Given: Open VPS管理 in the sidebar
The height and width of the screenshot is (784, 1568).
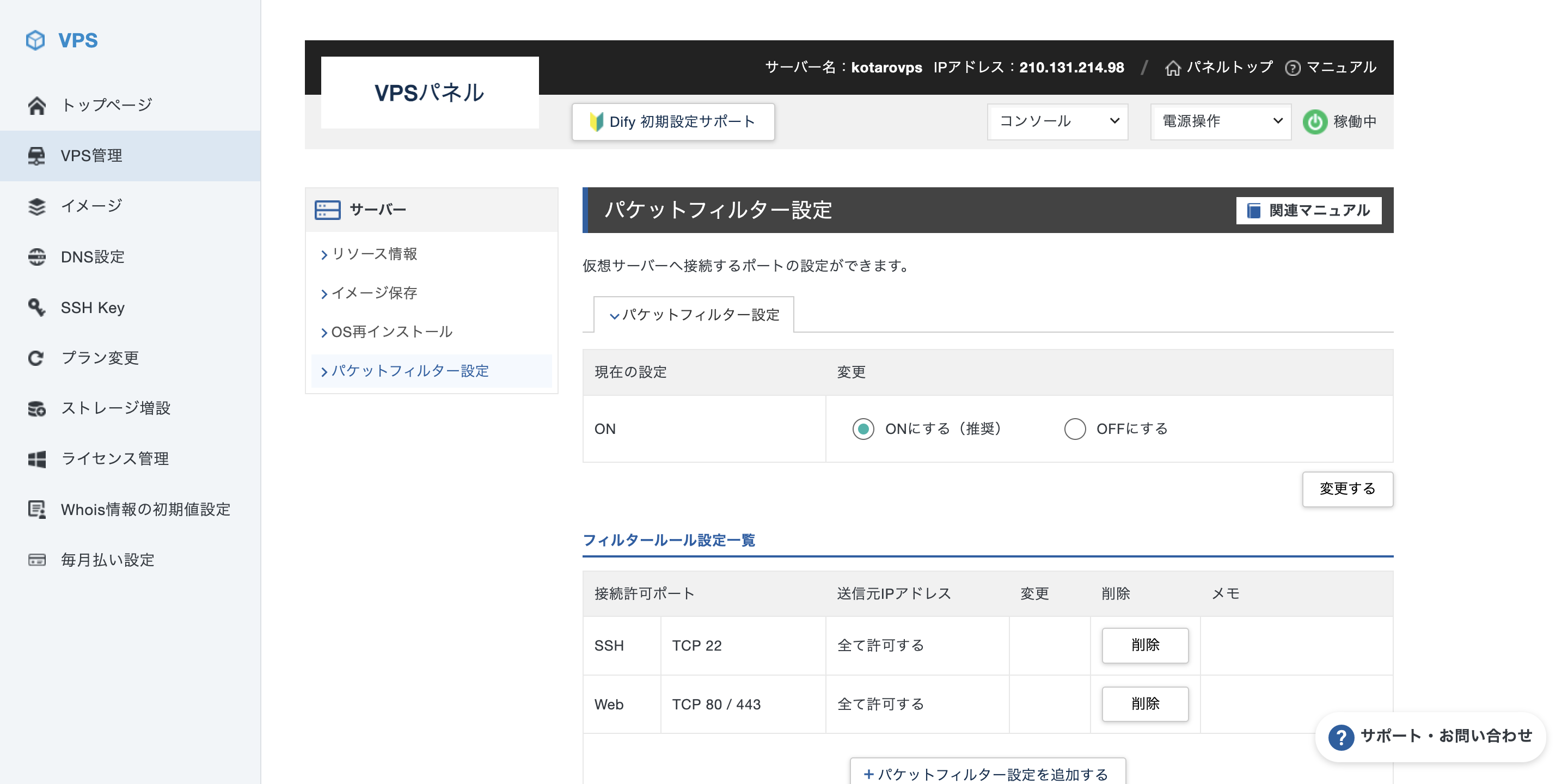Looking at the screenshot, I should (130, 156).
